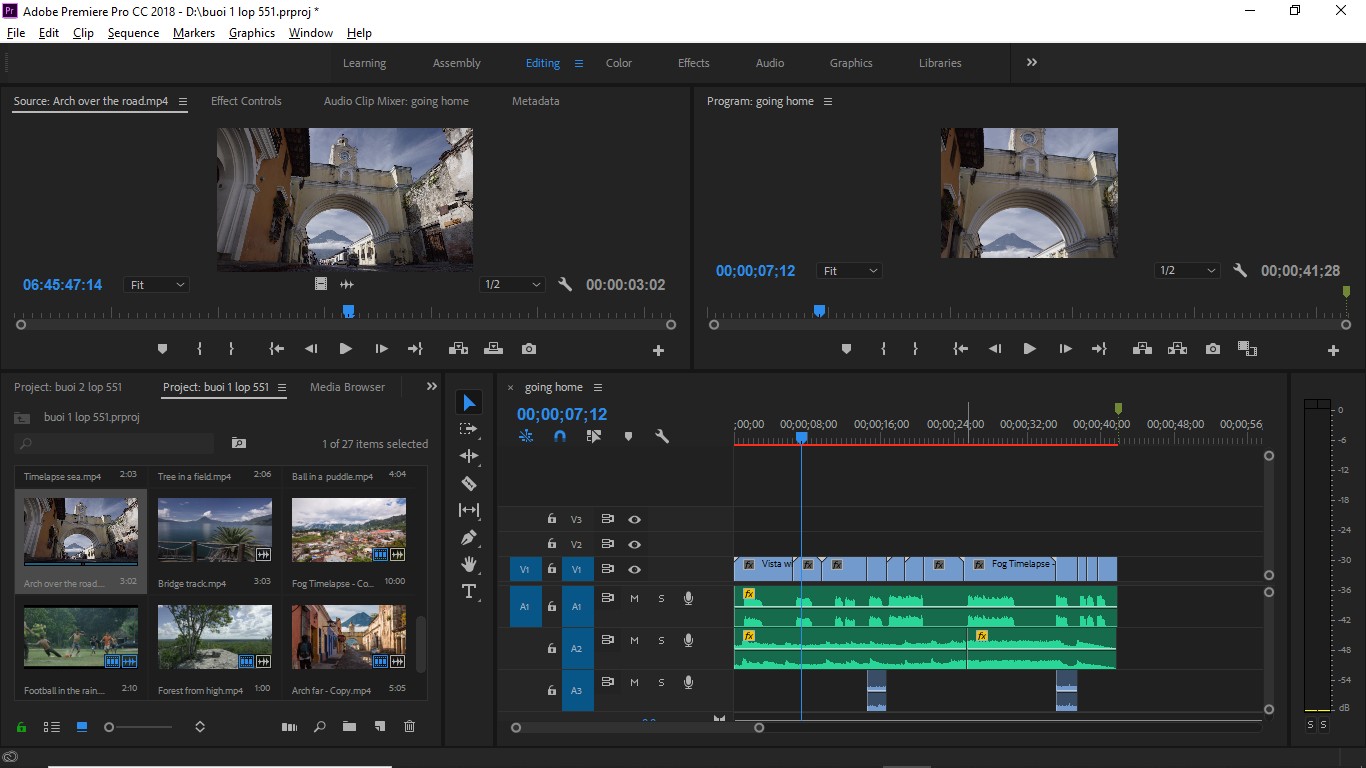Hide the V3 track output
1366x768 pixels.
634,520
